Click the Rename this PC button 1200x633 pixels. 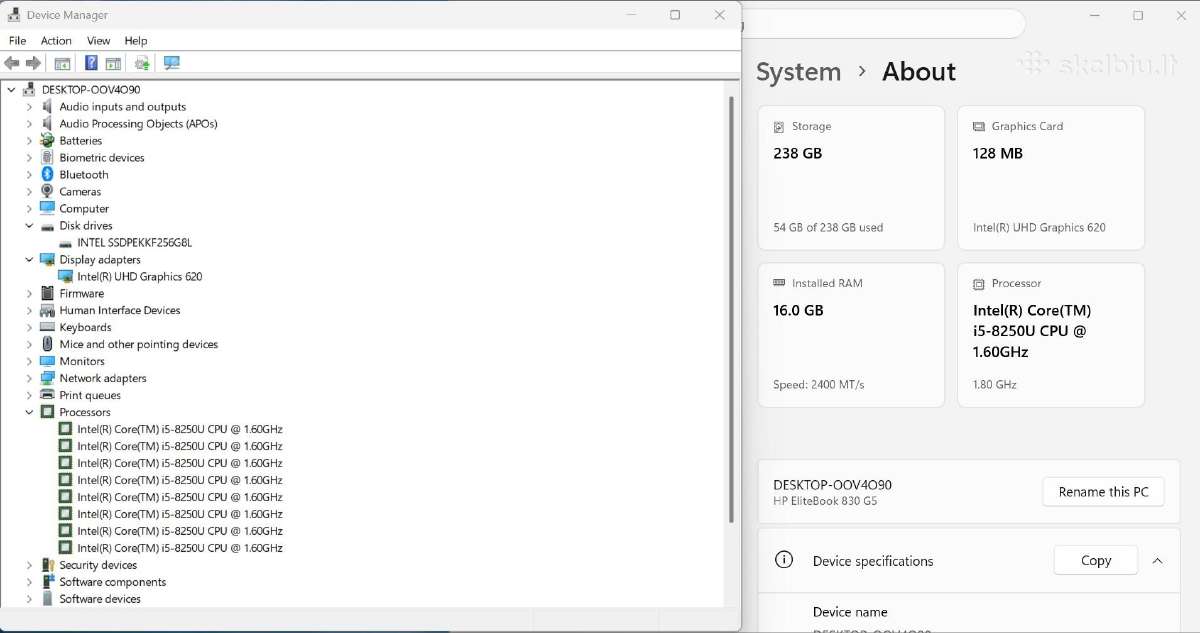1104,492
